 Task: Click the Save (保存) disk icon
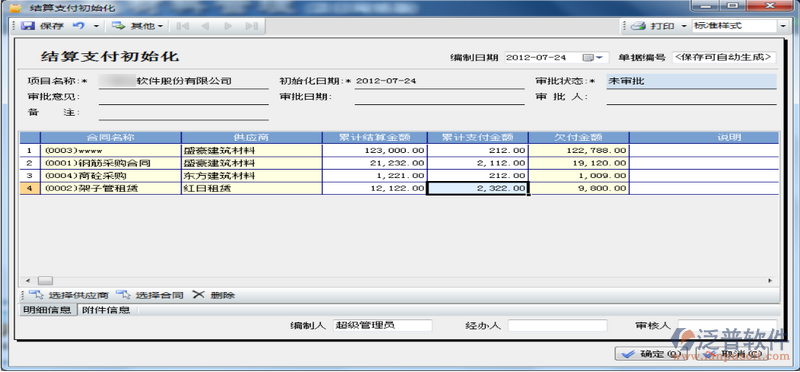tap(28, 26)
